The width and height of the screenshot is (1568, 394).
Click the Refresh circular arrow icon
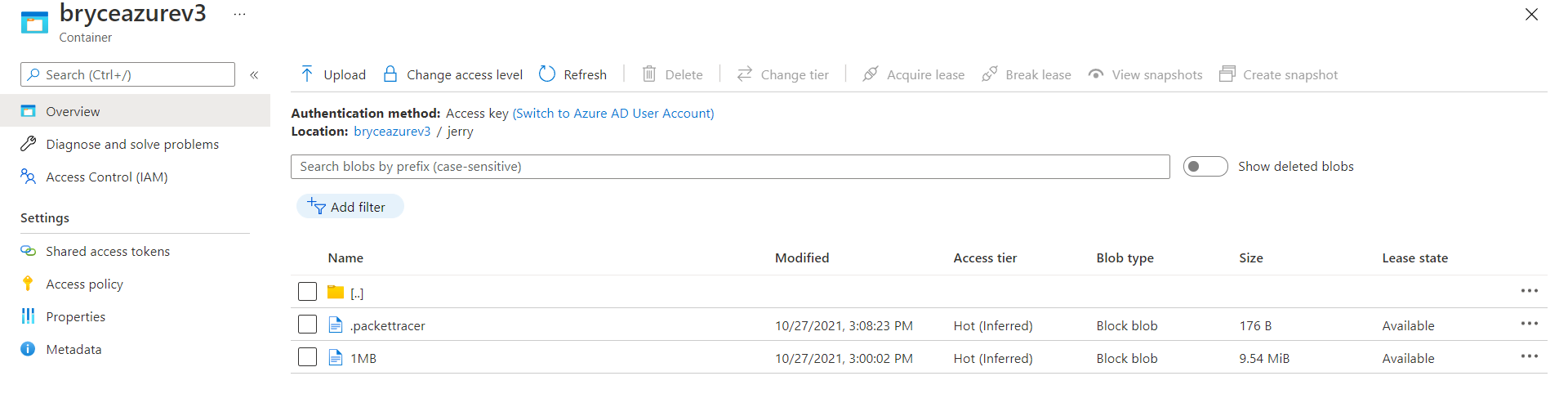tap(547, 74)
